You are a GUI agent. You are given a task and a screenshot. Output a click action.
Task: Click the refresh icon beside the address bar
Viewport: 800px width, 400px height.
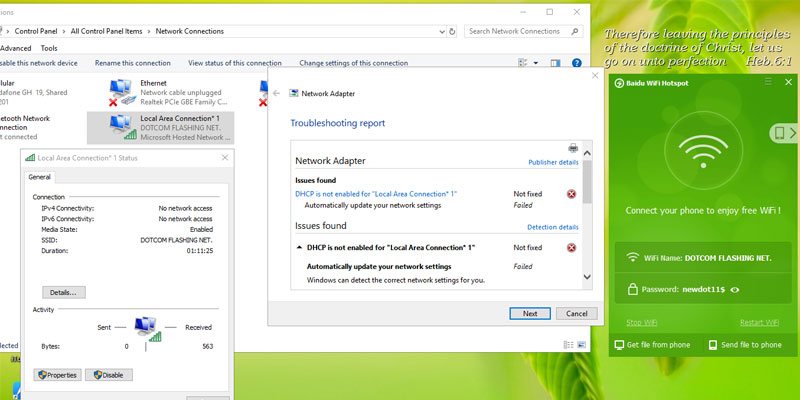click(x=452, y=31)
